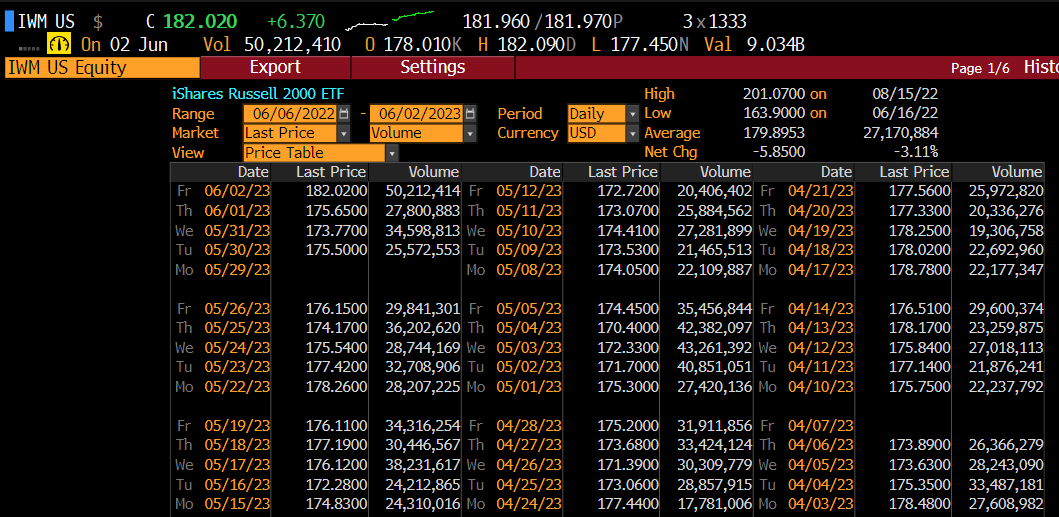This screenshot has height=517, width=1059.
Task: Click volume 38,231,617 for 05/17/23
Action: [x=423, y=465]
